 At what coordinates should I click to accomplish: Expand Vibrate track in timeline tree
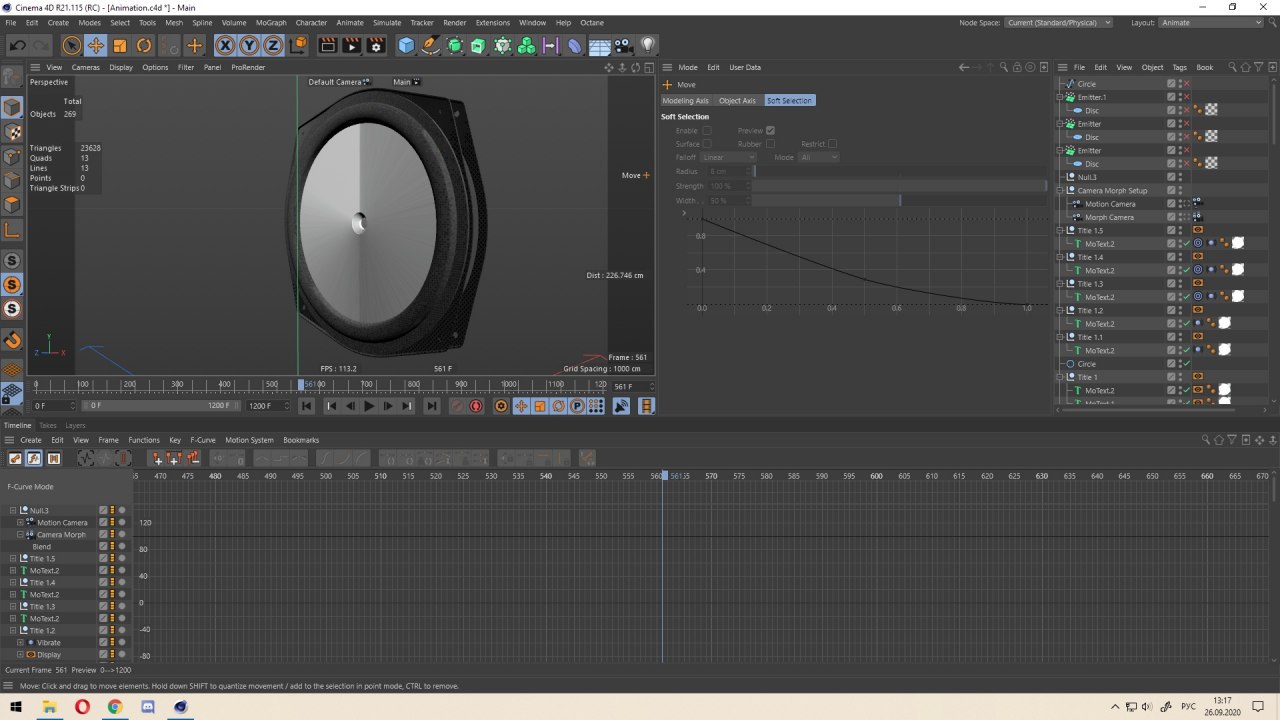click(x=20, y=642)
